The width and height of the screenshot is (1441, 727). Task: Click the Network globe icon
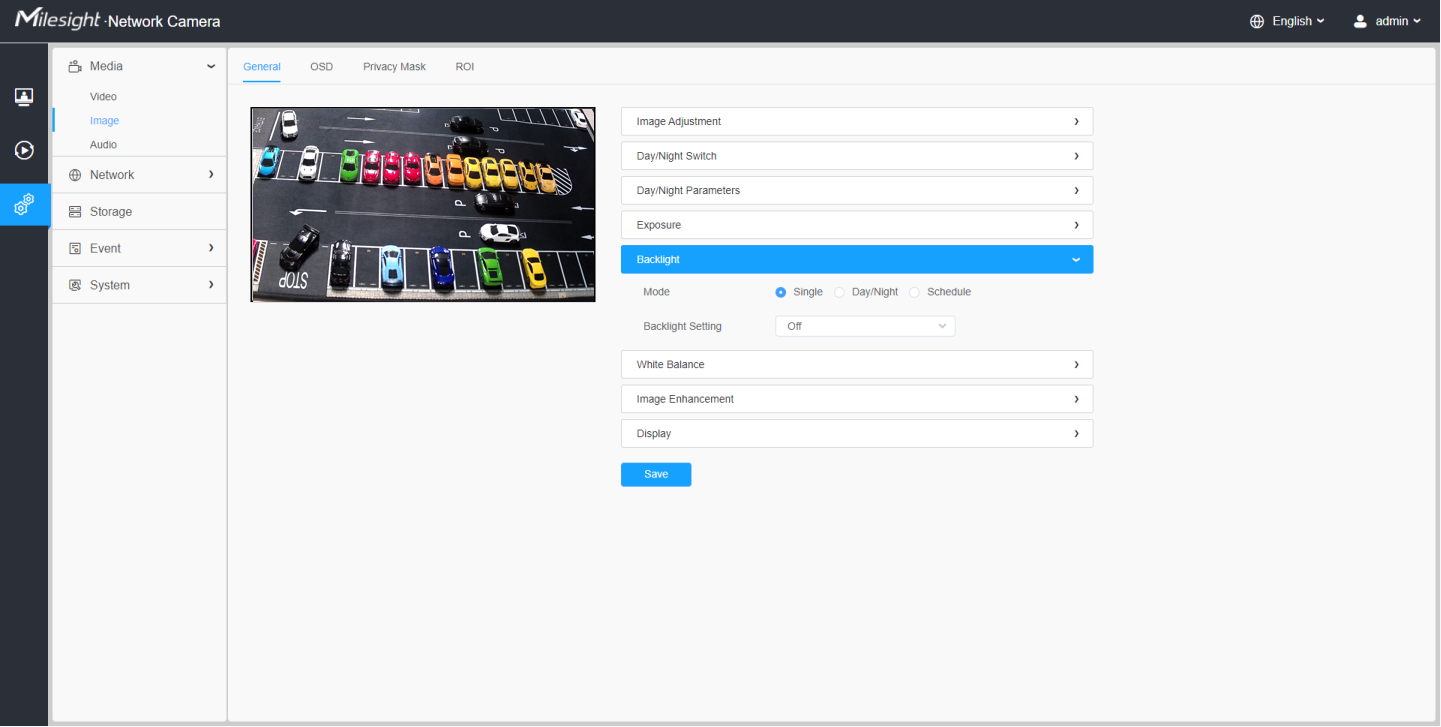[74, 175]
